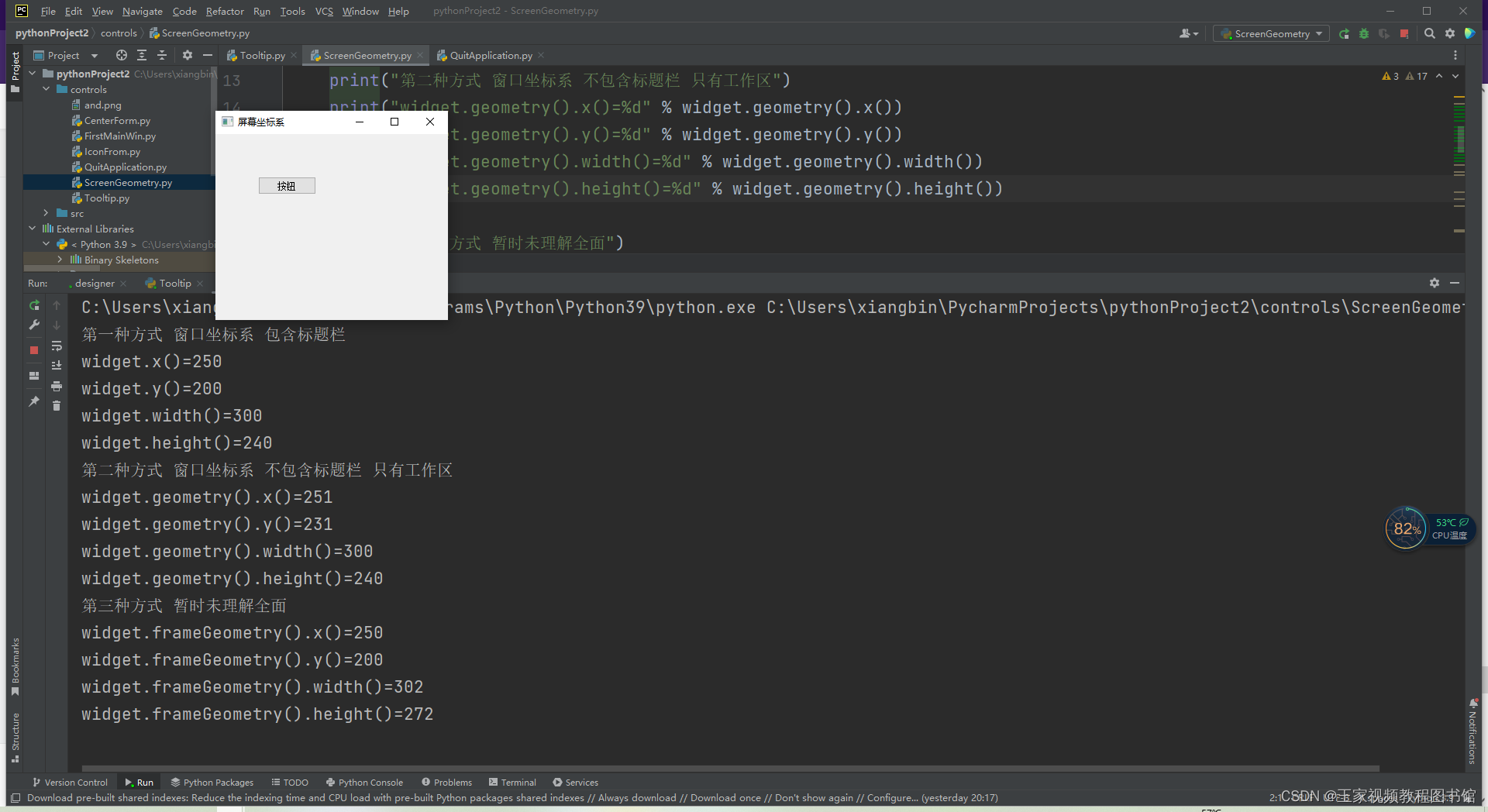
Task: Click Select Opened File target icon
Action: click(x=122, y=55)
